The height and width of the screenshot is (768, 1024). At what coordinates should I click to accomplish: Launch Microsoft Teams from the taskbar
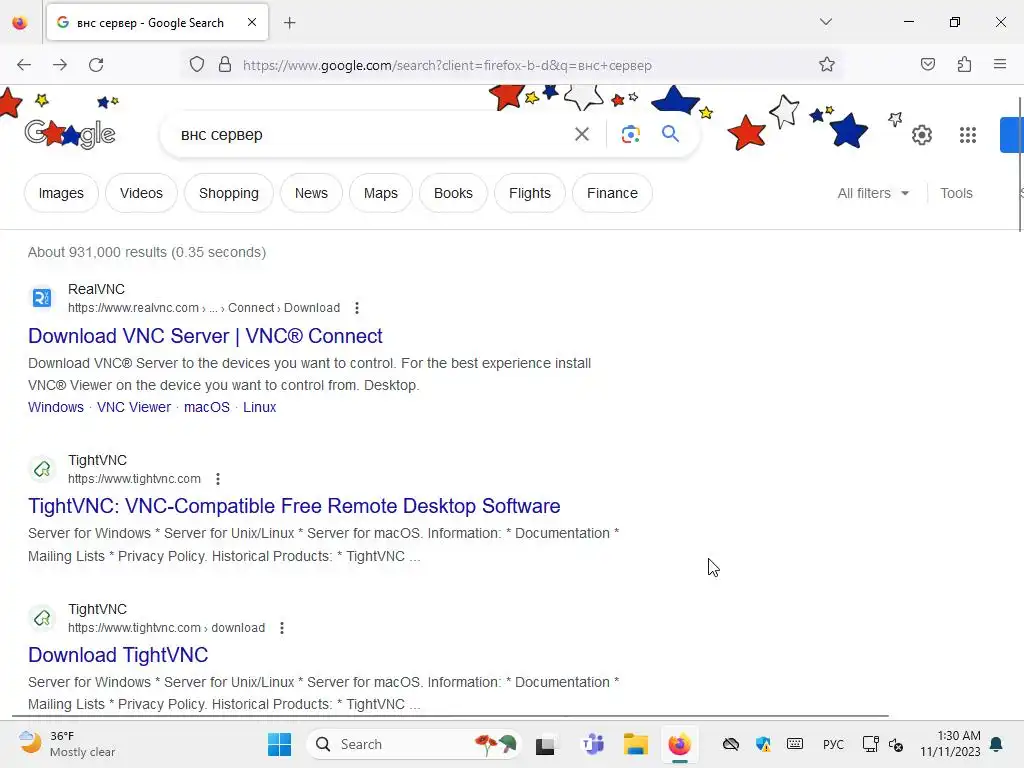pyautogui.click(x=593, y=744)
